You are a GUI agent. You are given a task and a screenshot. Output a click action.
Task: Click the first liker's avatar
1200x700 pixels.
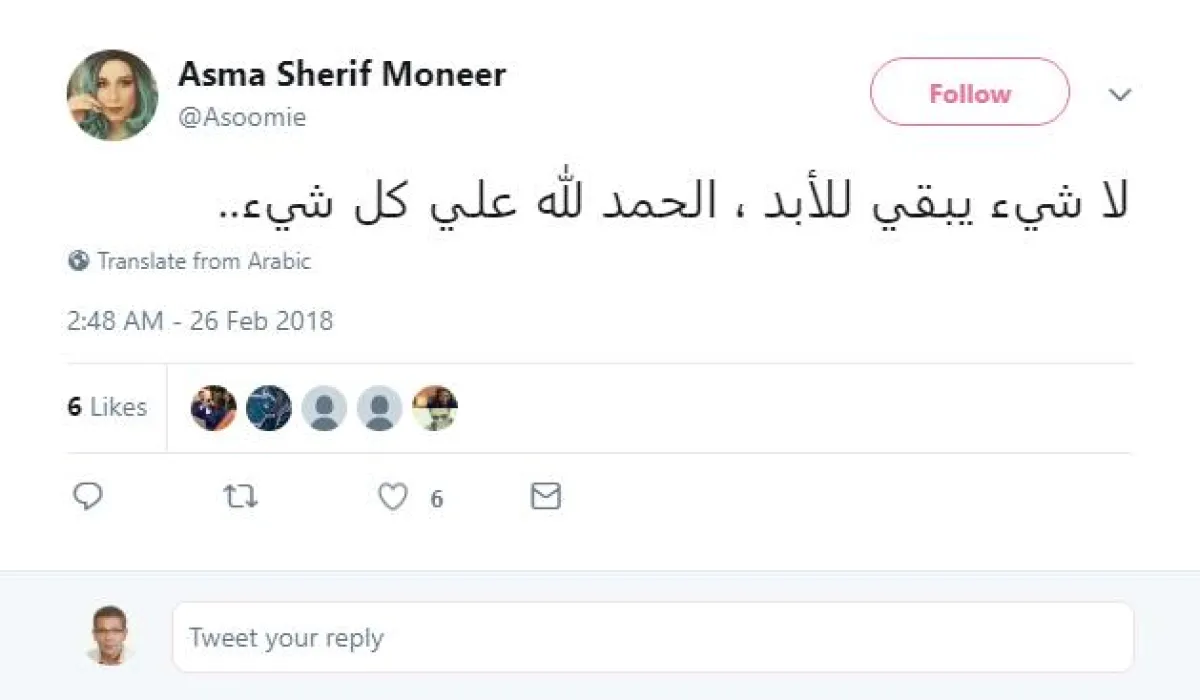tap(214, 408)
